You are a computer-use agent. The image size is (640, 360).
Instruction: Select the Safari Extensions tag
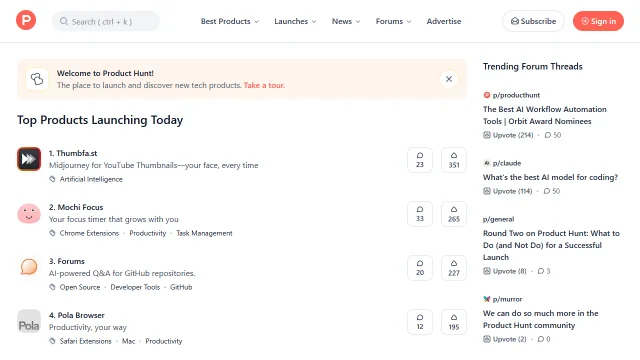tap(86, 341)
